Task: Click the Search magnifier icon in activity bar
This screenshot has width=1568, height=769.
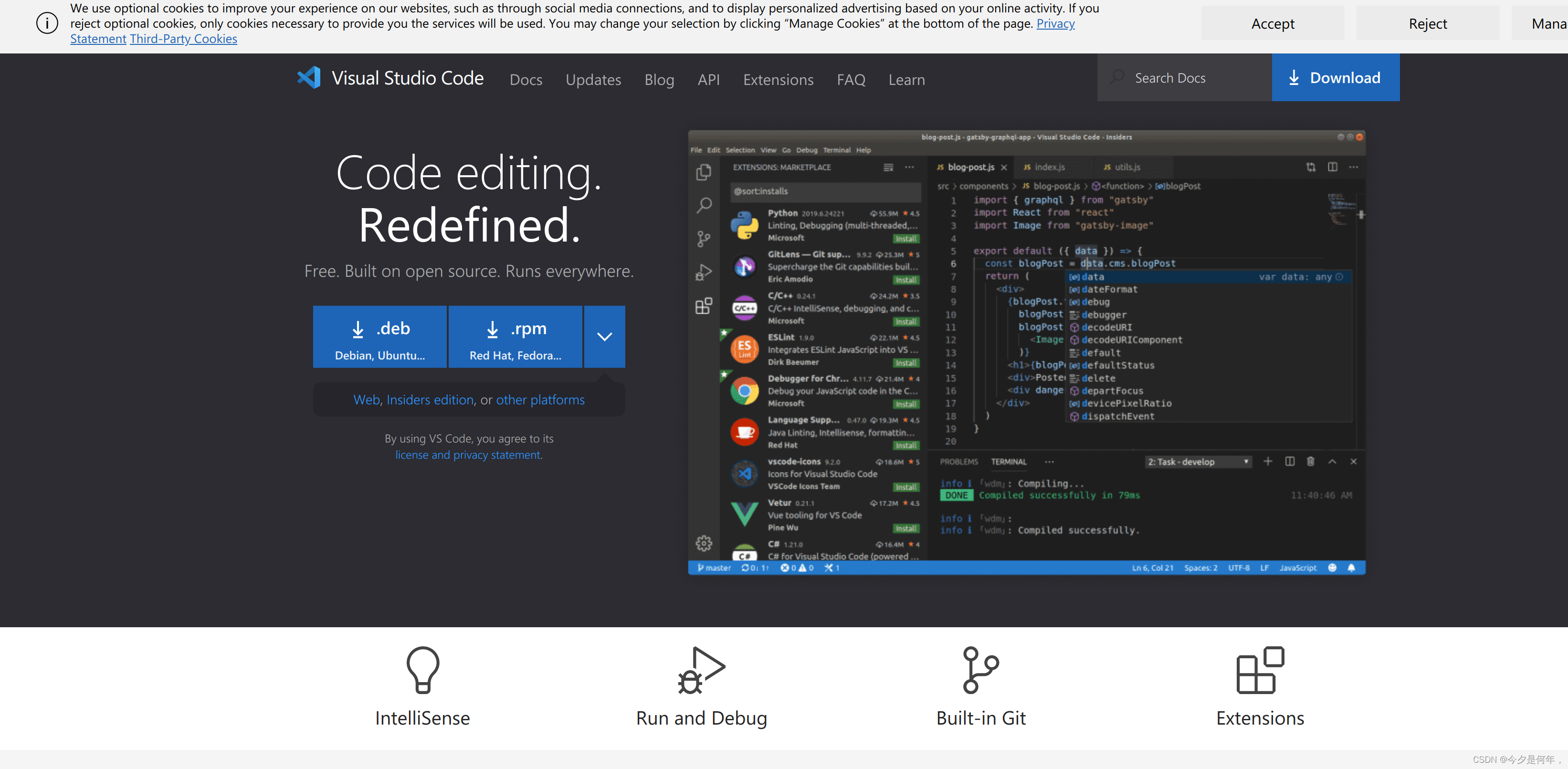Action: coord(704,205)
